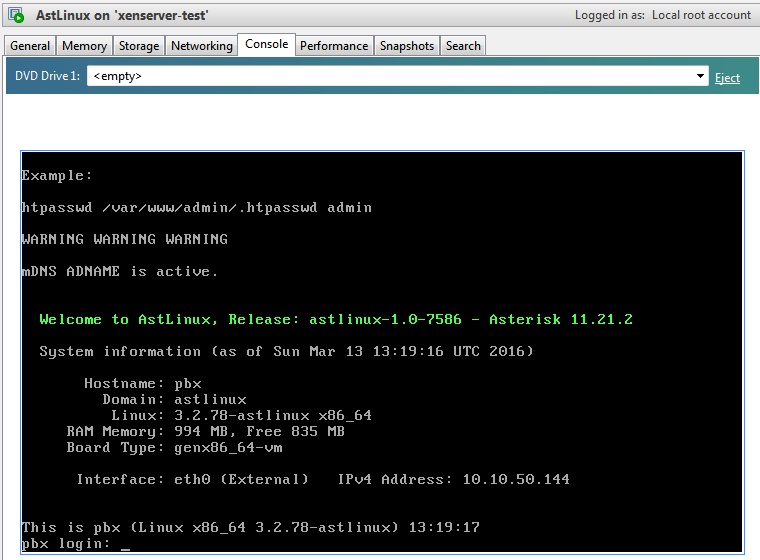The width and height of the screenshot is (760, 560).
Task: Click the 'Logged in as: Local root account' text
Action: click(x=663, y=15)
